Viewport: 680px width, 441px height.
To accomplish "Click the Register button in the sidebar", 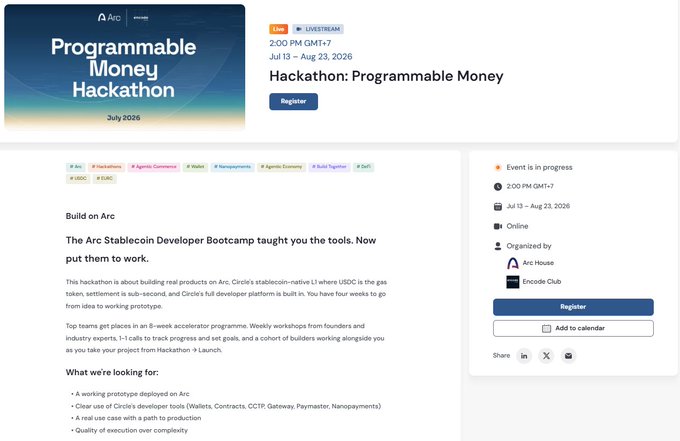I will [x=573, y=307].
